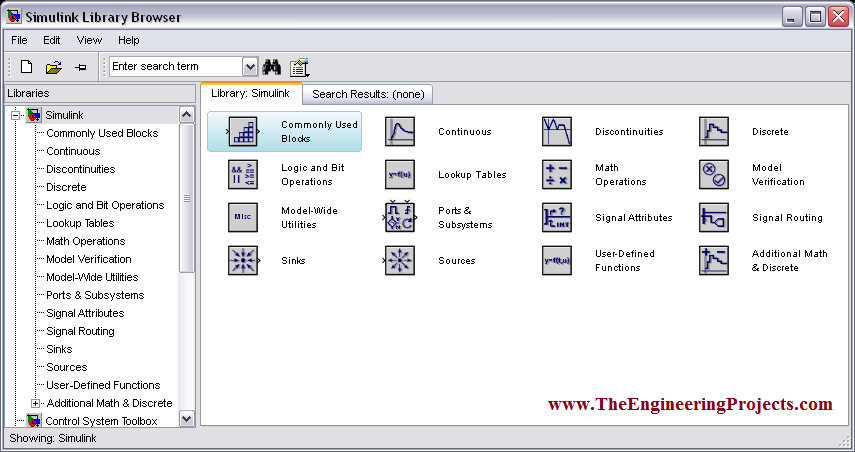Minimize the Simulink Library Browser window
This screenshot has width=855, height=452.
792,17
